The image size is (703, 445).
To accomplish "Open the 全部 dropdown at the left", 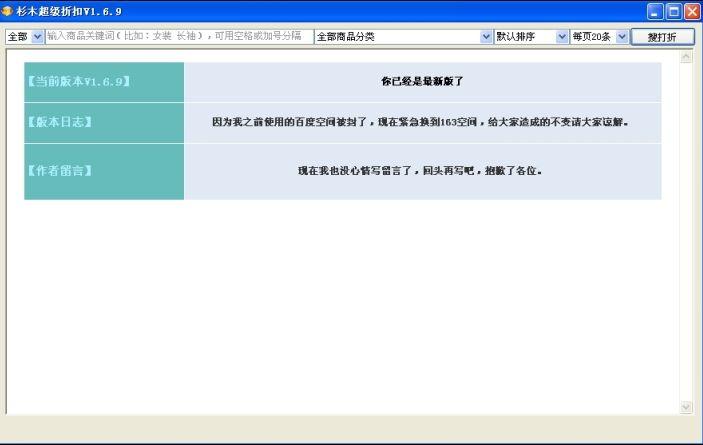I will coord(25,37).
